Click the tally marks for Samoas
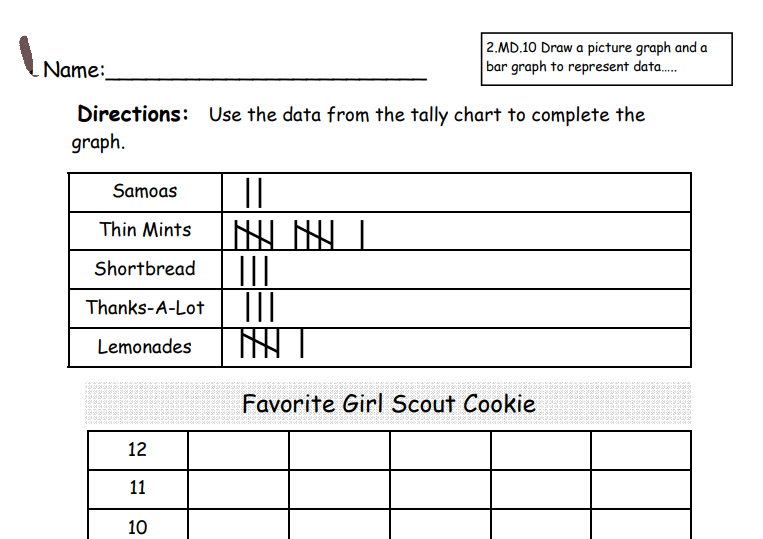Screen dimensions: 763x539 (x=254, y=193)
